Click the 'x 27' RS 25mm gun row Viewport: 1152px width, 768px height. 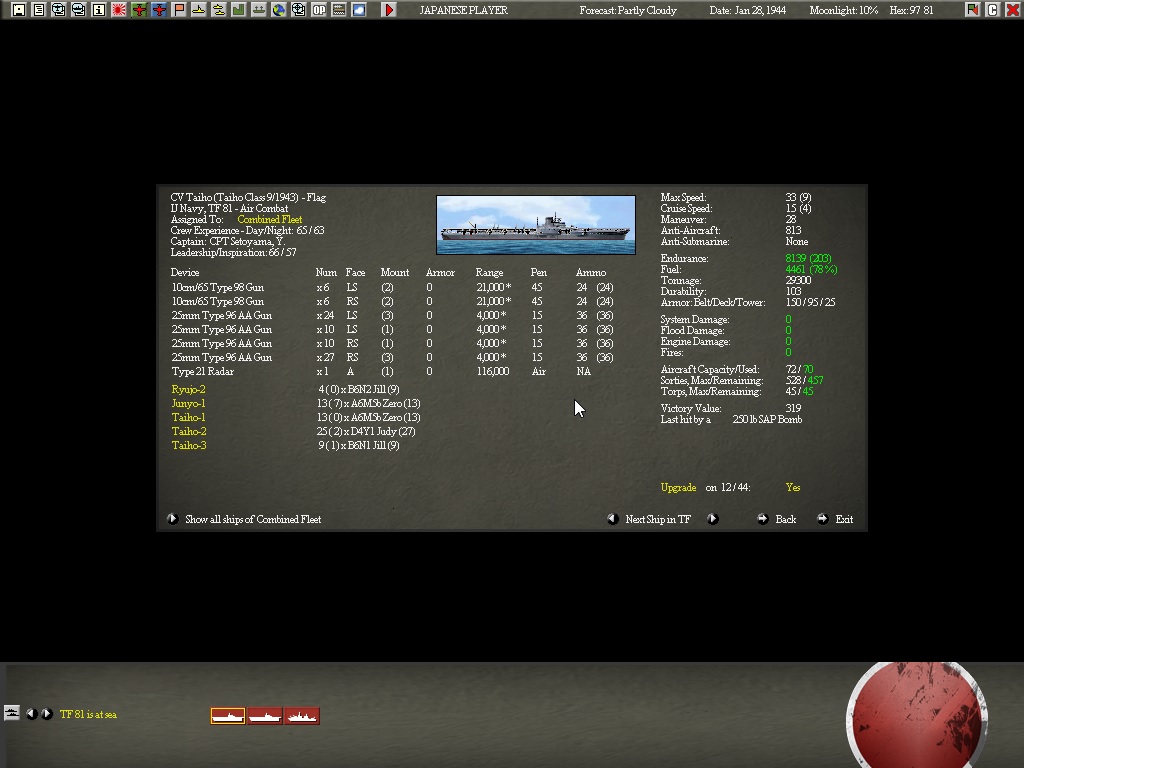tap(392, 357)
